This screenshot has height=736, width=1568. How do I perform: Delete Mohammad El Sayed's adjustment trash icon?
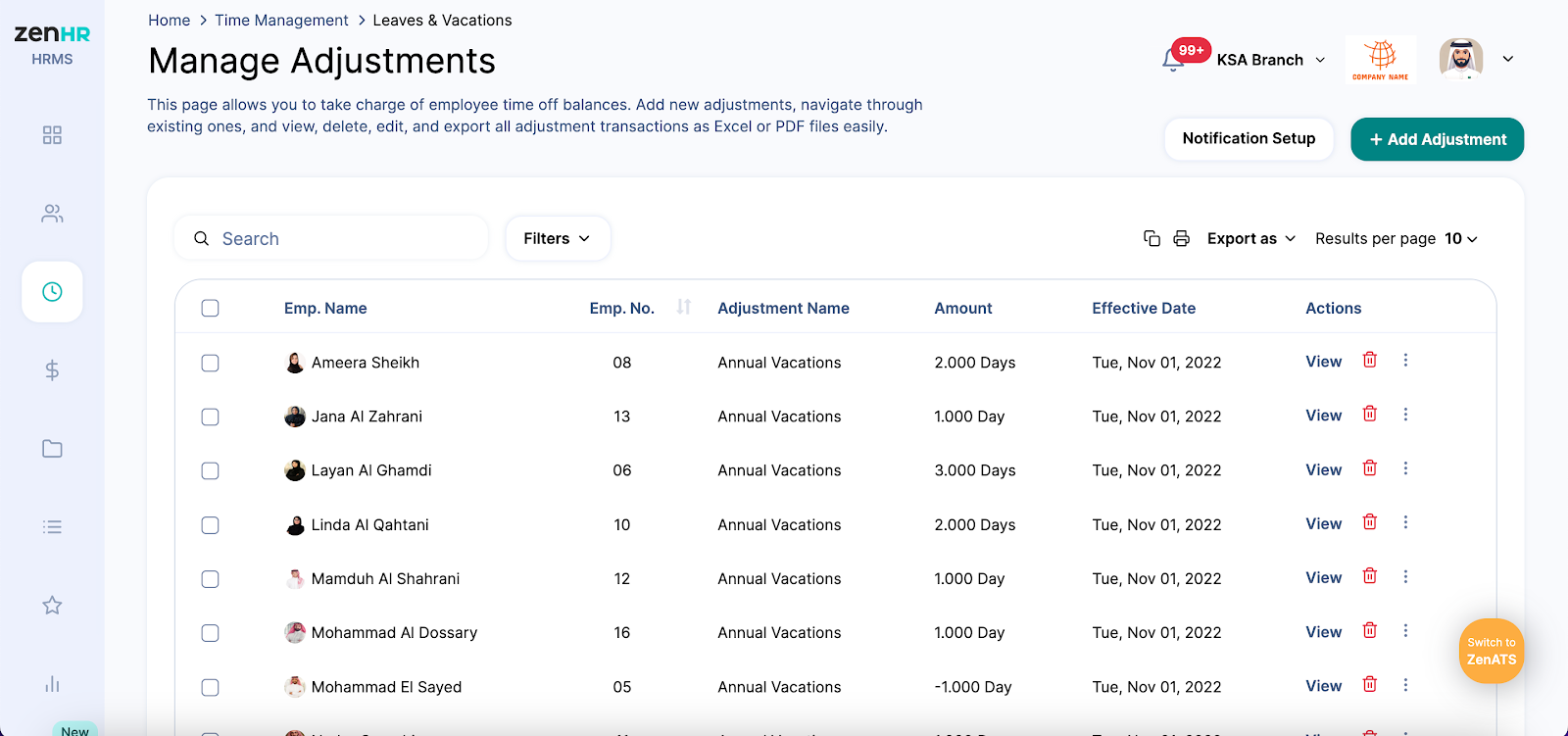[x=1370, y=684]
